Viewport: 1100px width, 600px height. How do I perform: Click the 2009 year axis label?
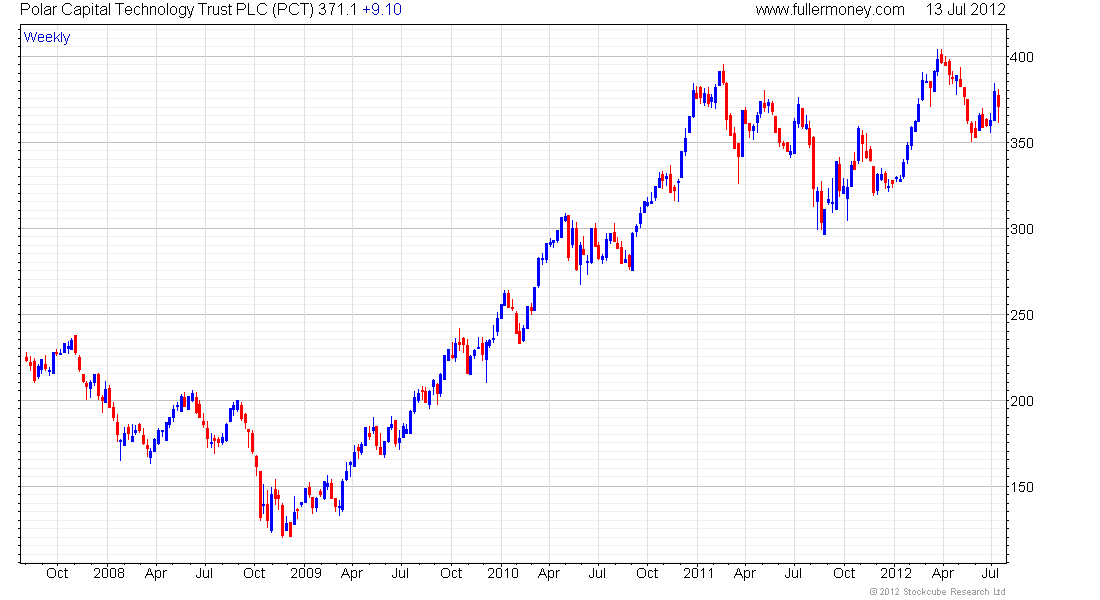pos(306,573)
